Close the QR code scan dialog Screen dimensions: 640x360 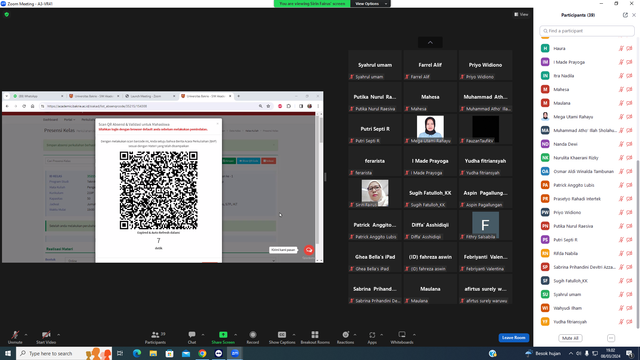click(x=218, y=124)
